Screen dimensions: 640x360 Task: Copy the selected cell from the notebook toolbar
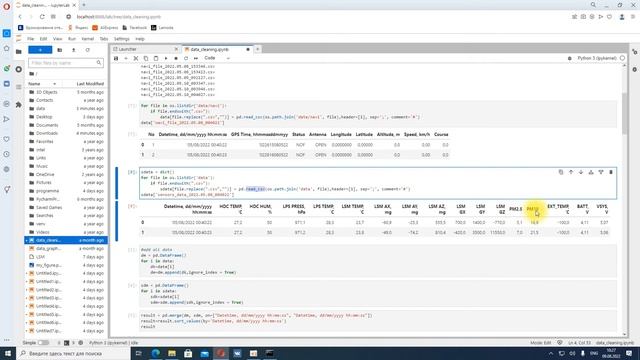pos(146,58)
